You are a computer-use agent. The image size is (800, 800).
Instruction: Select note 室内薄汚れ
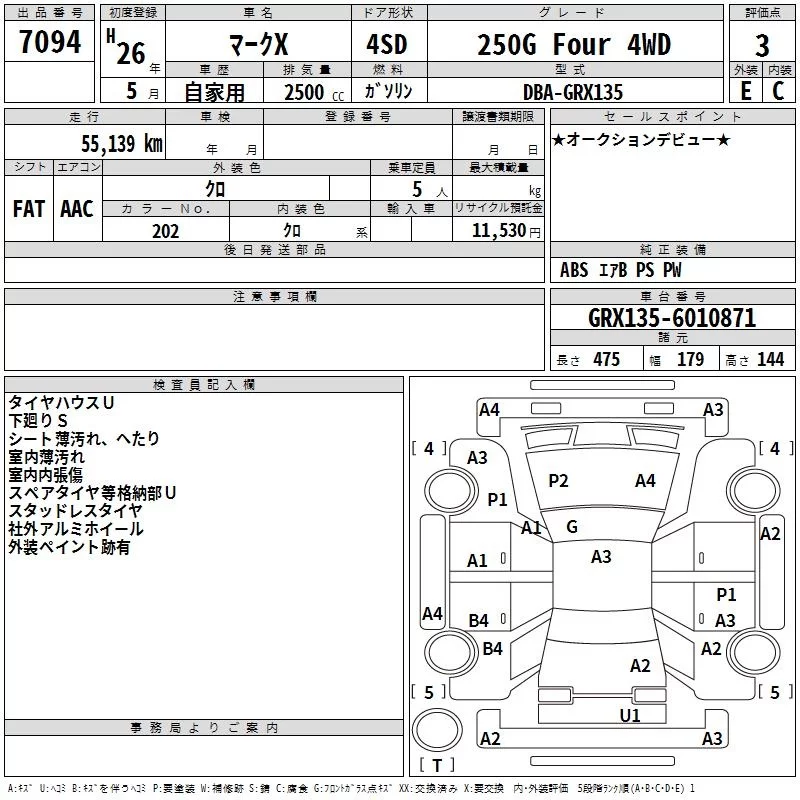[x=46, y=457]
